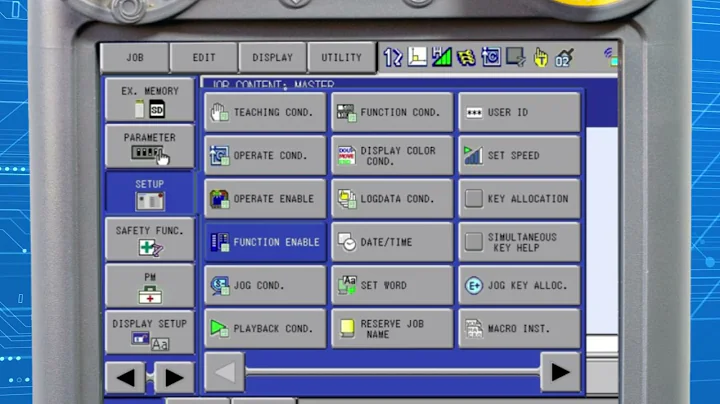Viewport: 720px width, 404px height.
Task: Click the monitor screen status icon
Action: (516, 57)
